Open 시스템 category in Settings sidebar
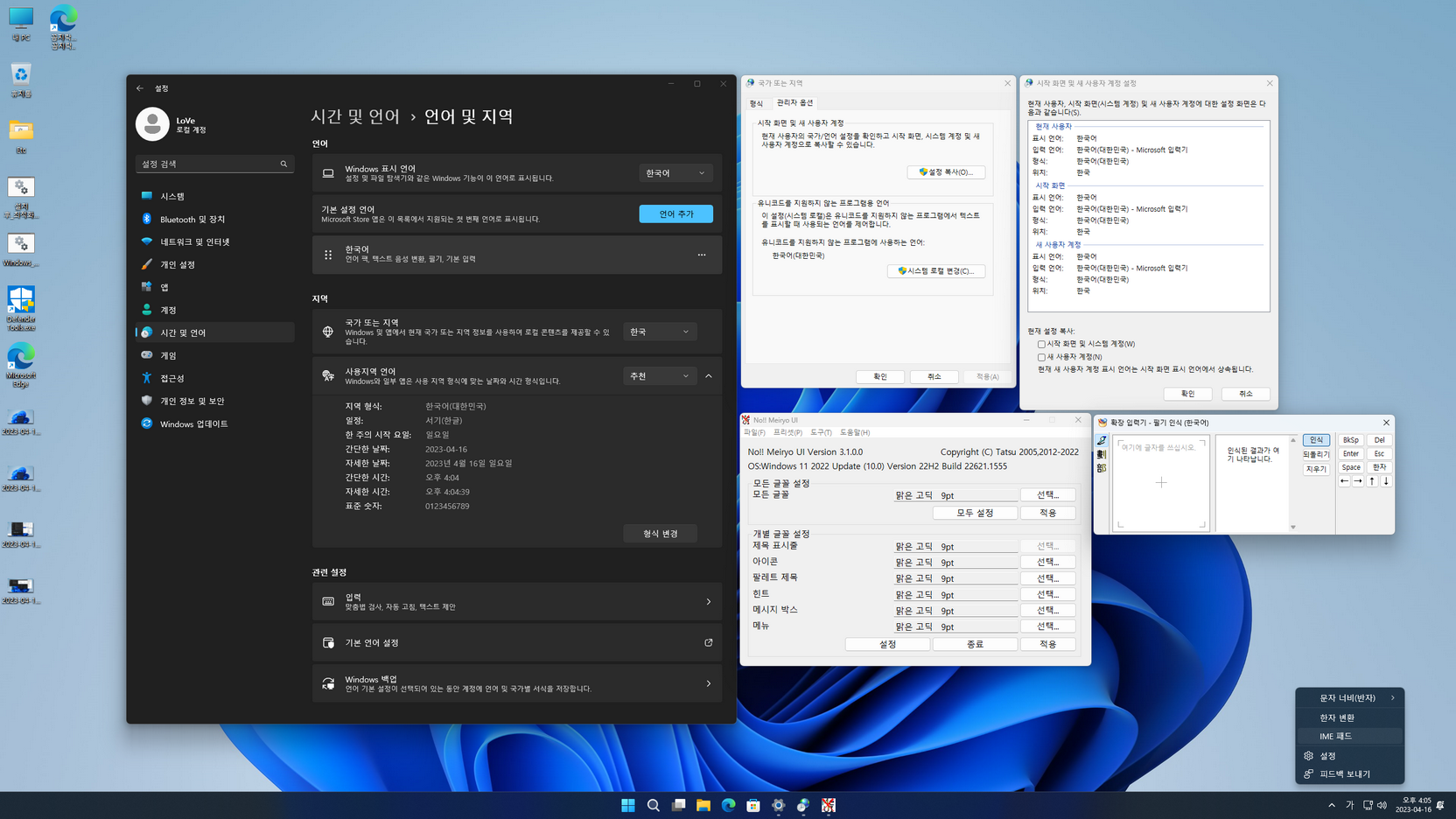Viewport: 1456px width, 819px height. (215, 196)
